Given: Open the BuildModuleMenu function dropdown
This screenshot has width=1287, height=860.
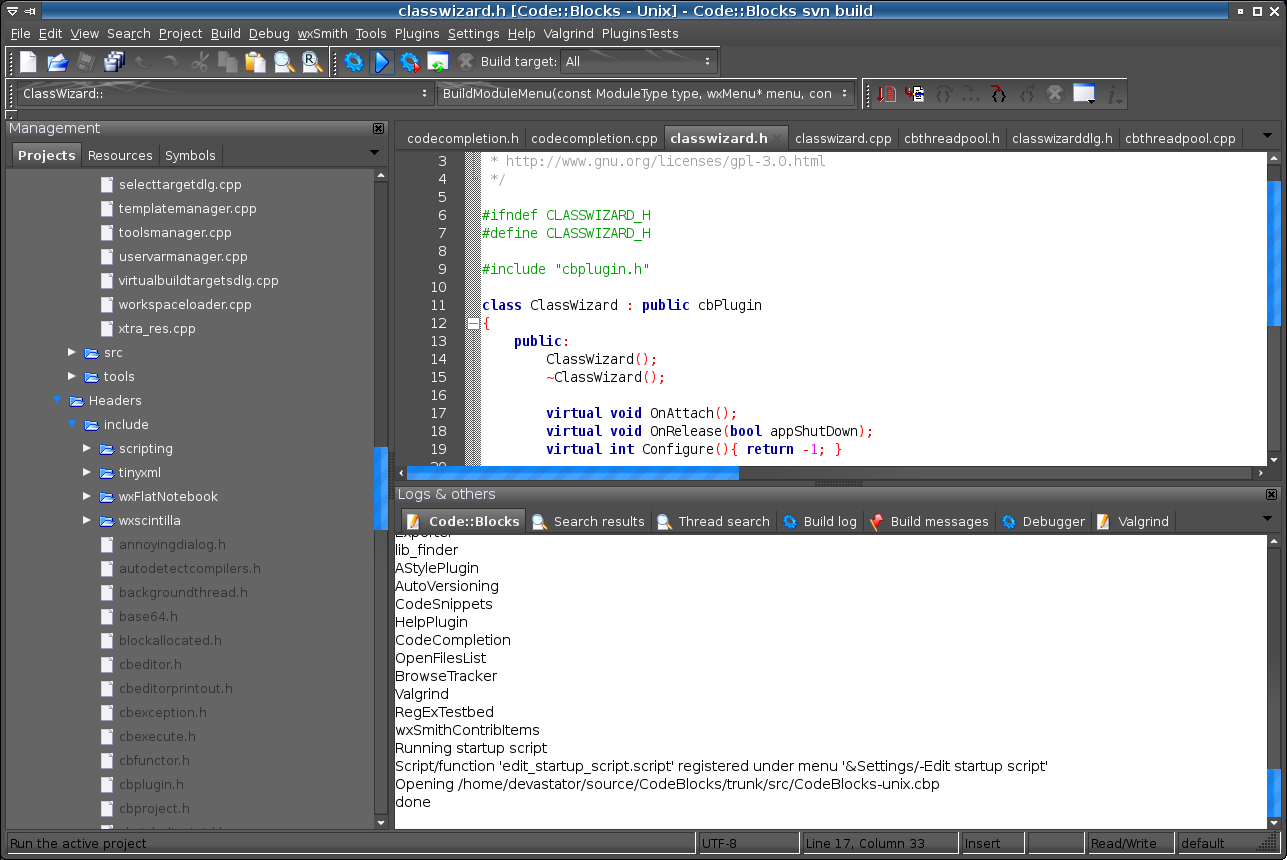Looking at the screenshot, I should click(x=646, y=94).
